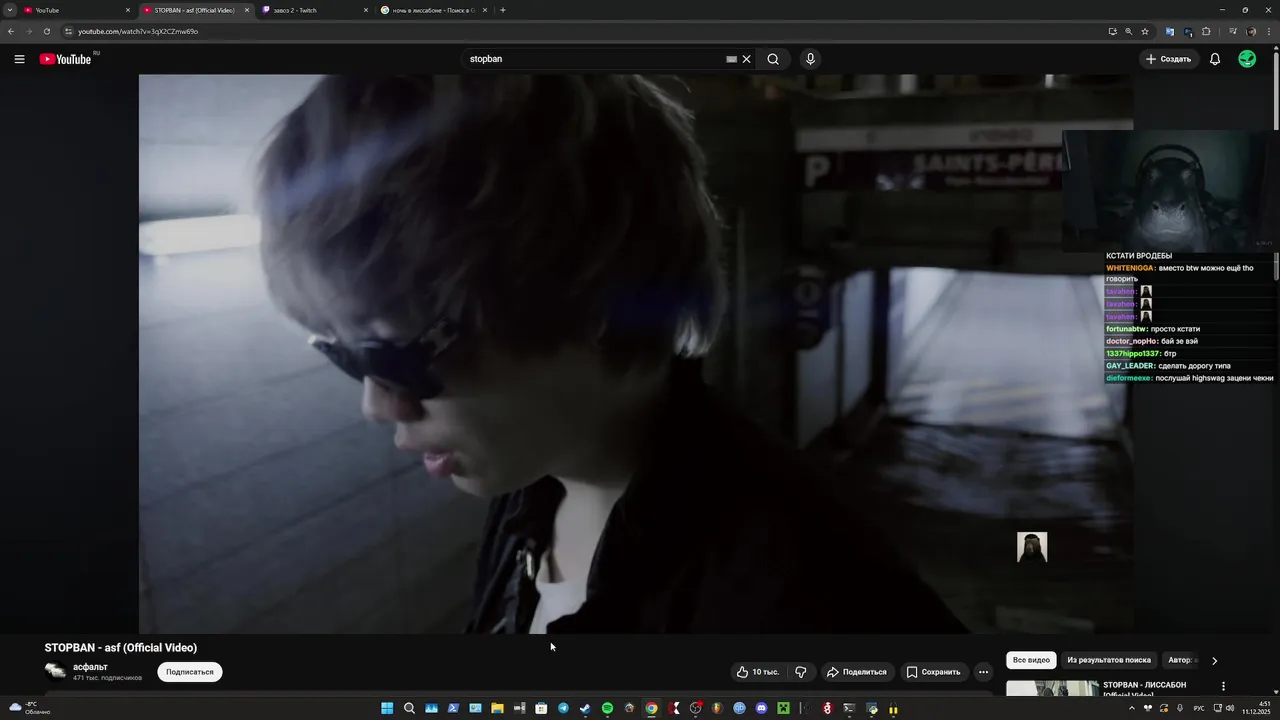The image size is (1280, 720).
Task: Click the install/cast screen icon in address bar
Action: pos(1112,31)
